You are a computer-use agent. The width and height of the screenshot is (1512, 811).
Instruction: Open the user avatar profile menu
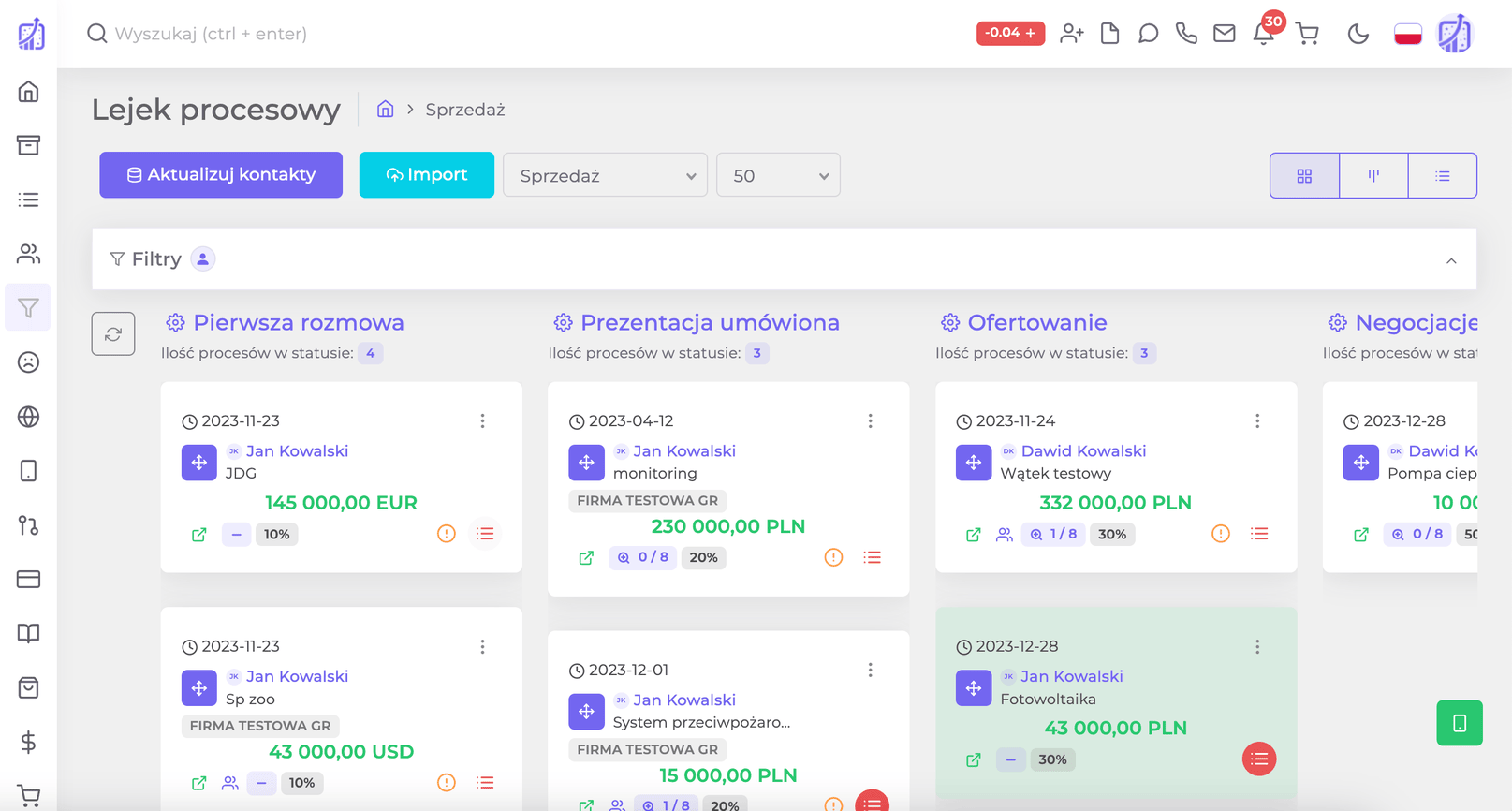(1455, 34)
